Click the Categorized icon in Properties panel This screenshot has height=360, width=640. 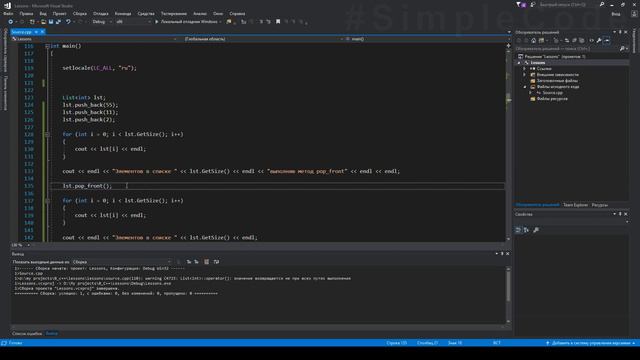[518, 230]
